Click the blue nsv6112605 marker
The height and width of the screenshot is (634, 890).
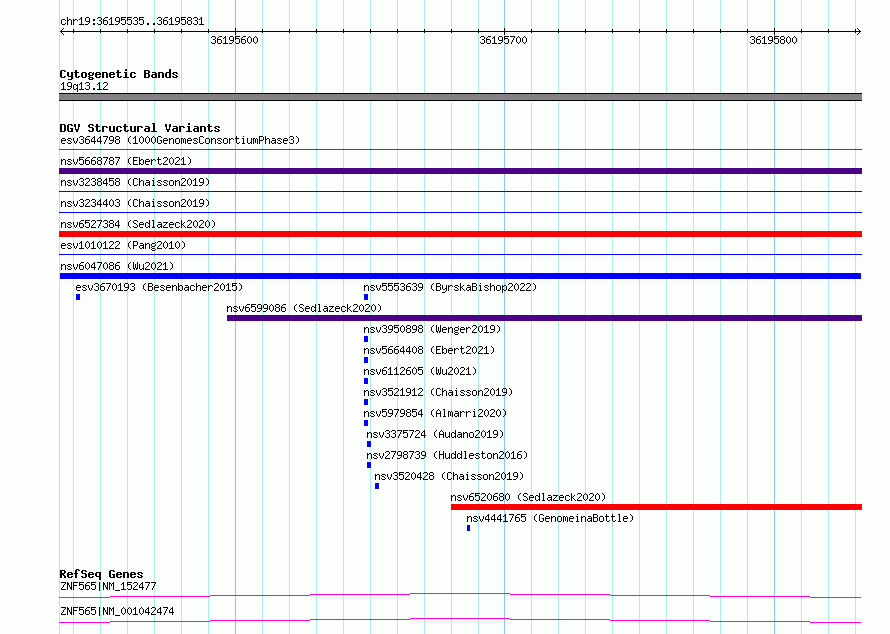point(366,381)
